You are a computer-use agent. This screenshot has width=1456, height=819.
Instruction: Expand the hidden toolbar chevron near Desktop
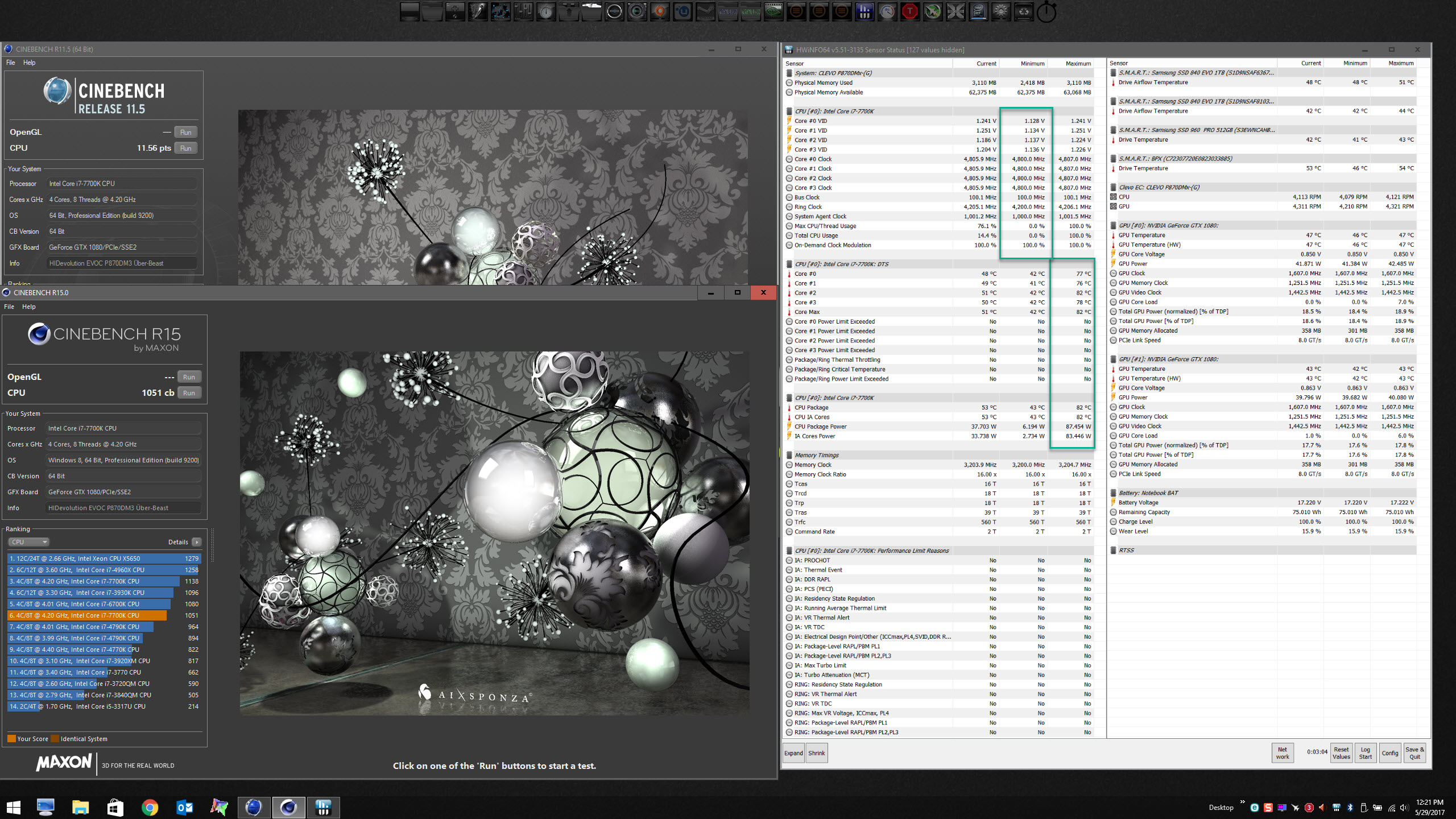[x=1243, y=802]
